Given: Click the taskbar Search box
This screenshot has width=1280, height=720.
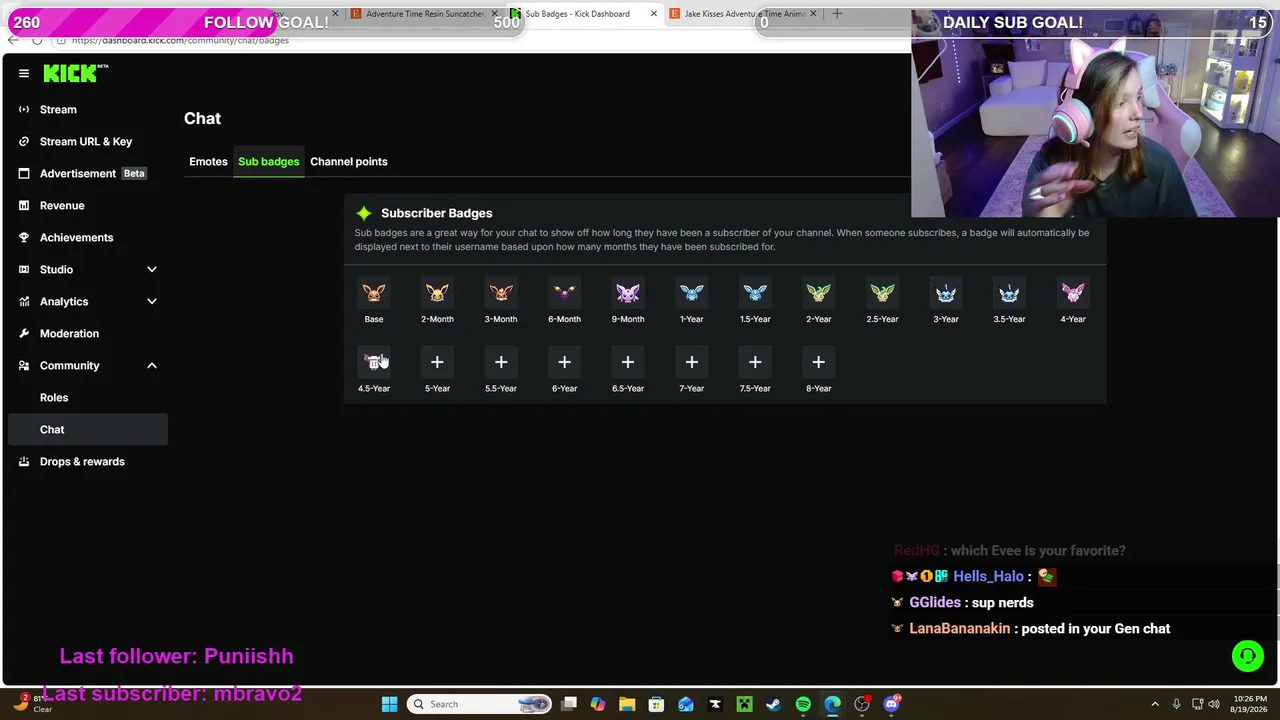Looking at the screenshot, I should pos(480,704).
